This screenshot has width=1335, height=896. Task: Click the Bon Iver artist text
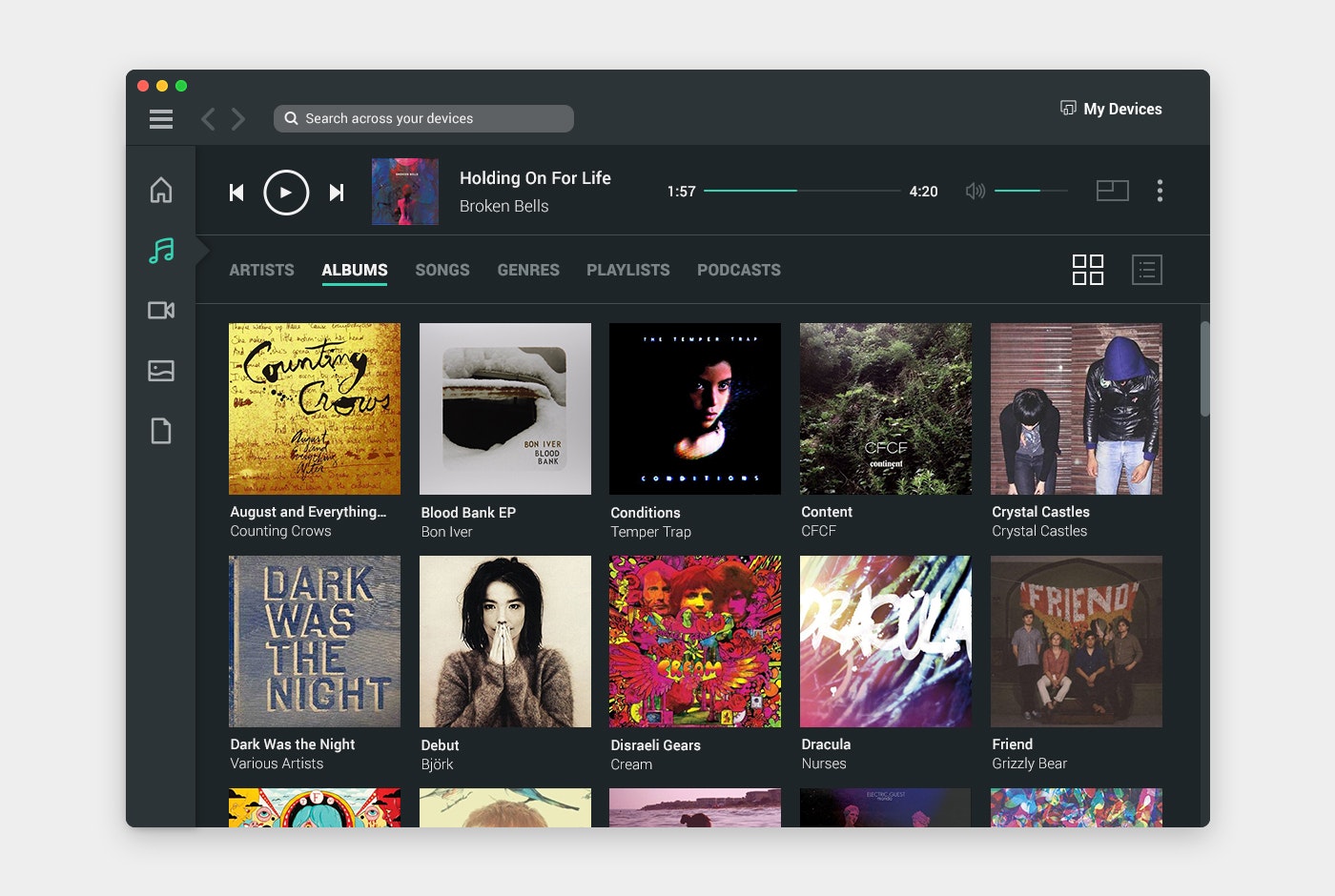pyautogui.click(x=446, y=532)
